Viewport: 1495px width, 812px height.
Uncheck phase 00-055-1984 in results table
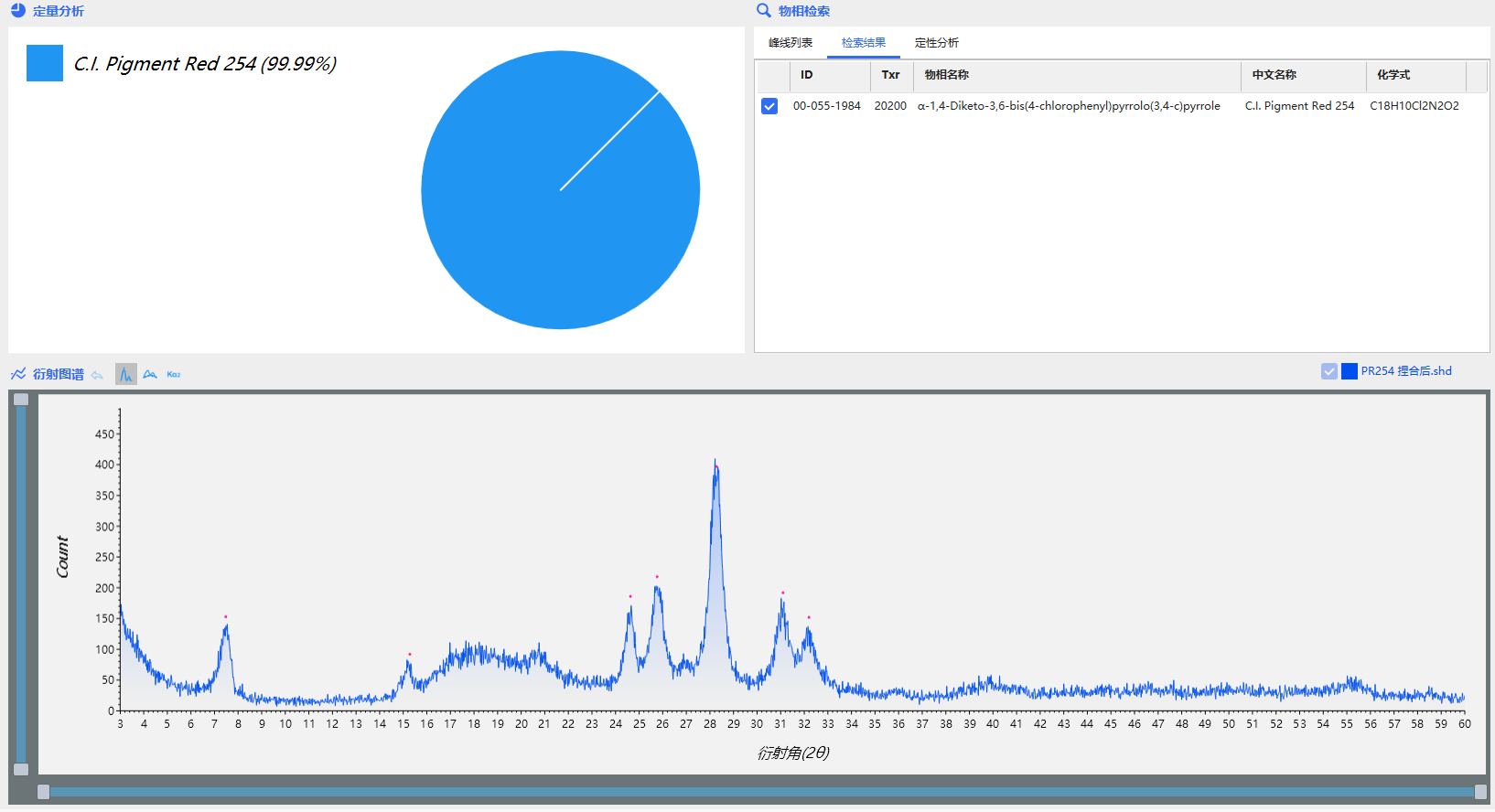click(x=769, y=106)
